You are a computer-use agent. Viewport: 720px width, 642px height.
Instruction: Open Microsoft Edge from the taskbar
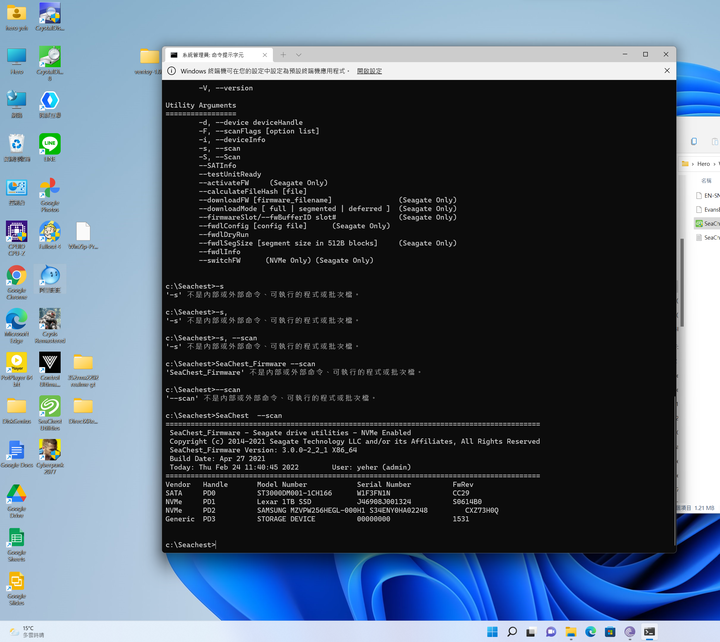pos(591,632)
